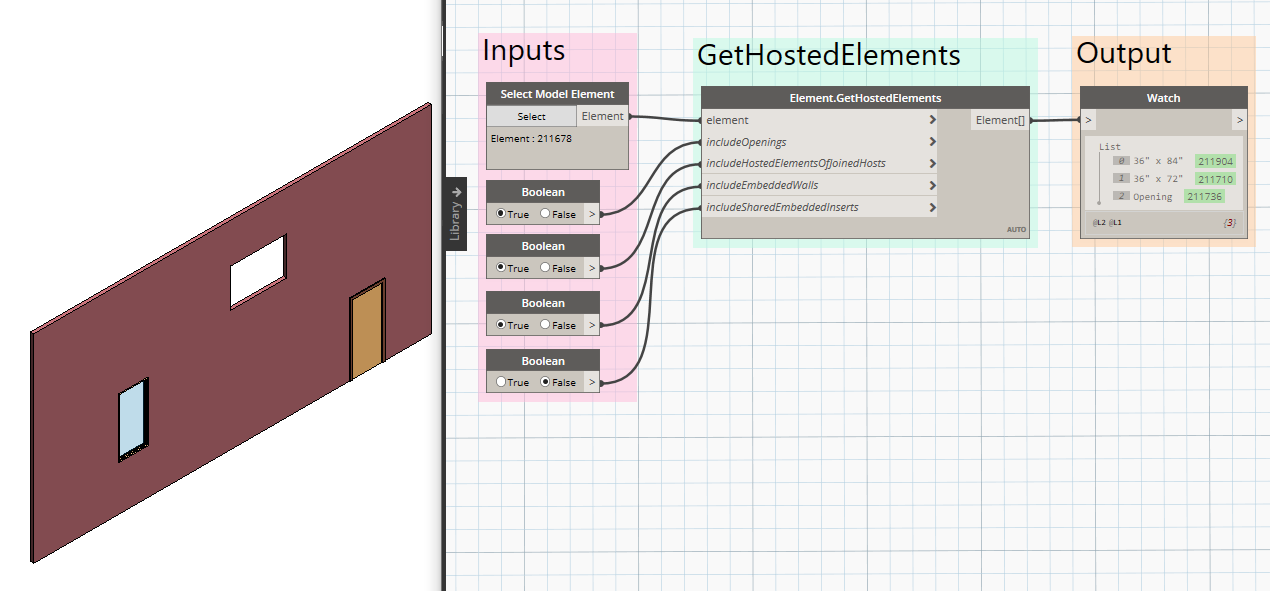Screen dimensions: 1270x591
Task: Click the Element output port on Select Model Element
Action: click(602, 115)
